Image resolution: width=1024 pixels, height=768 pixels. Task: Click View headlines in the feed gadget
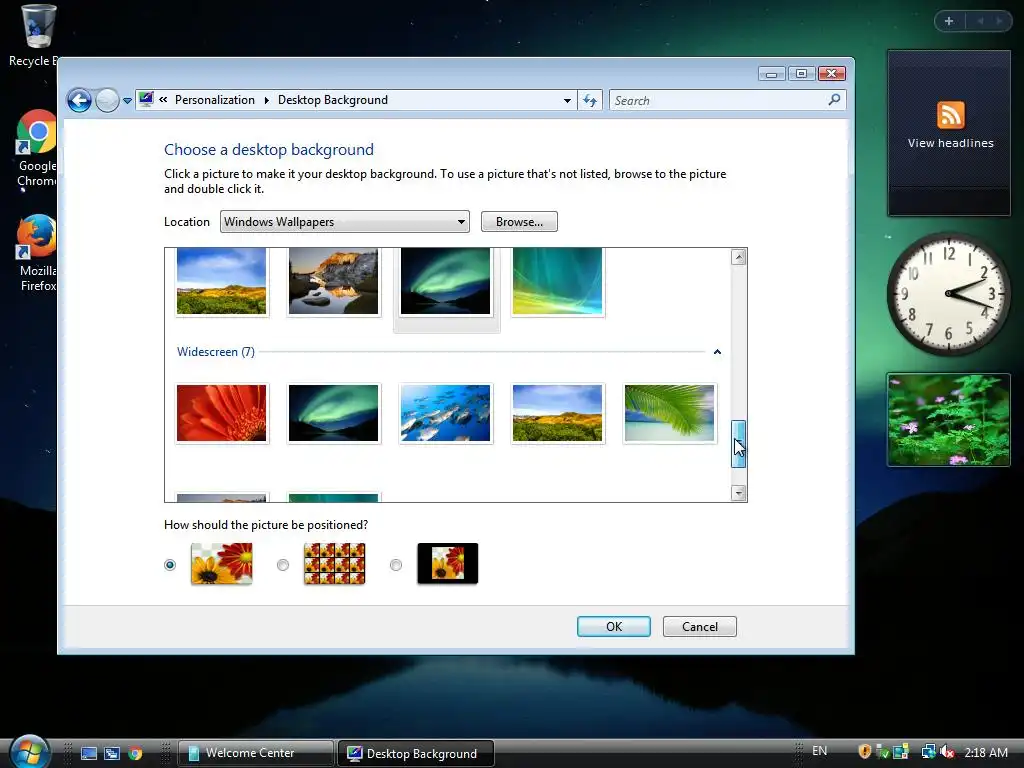pos(950,143)
